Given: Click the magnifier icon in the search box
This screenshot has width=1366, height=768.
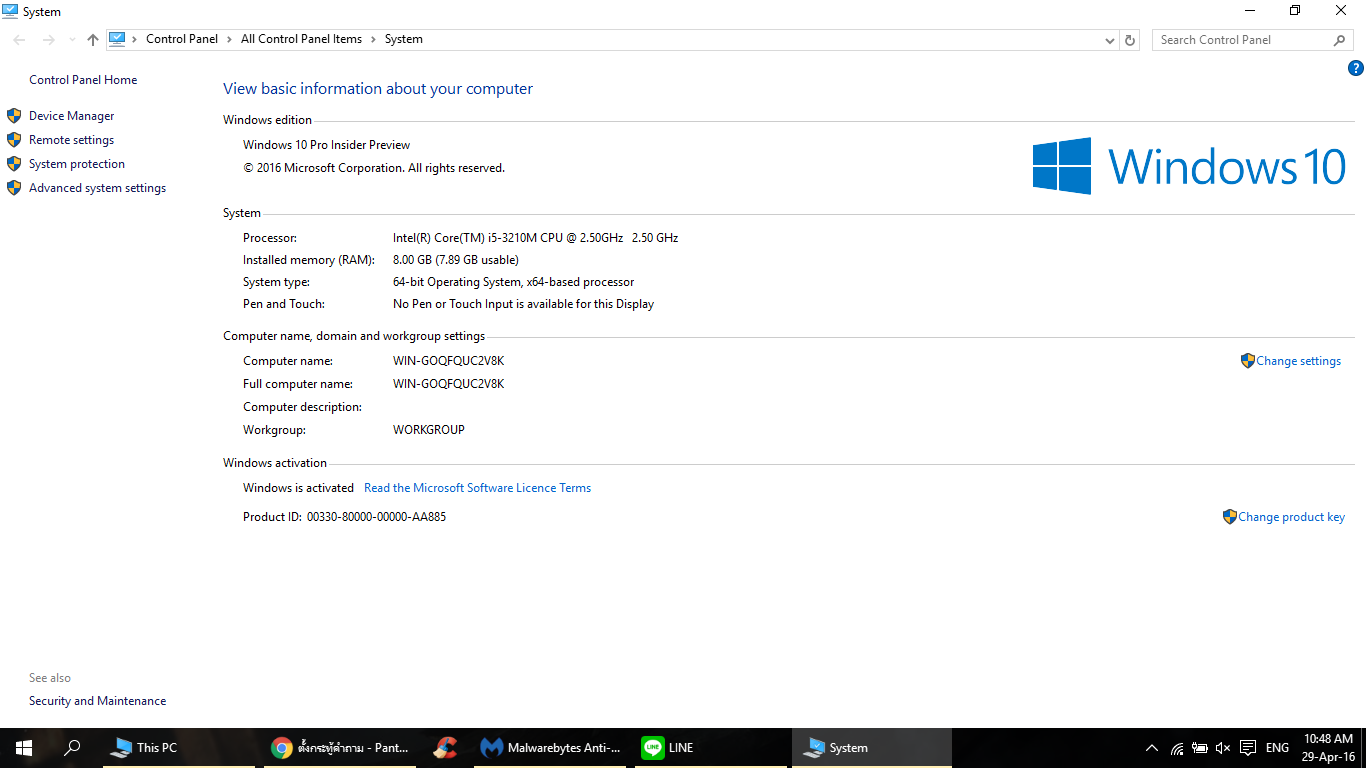Looking at the screenshot, I should [x=1340, y=40].
